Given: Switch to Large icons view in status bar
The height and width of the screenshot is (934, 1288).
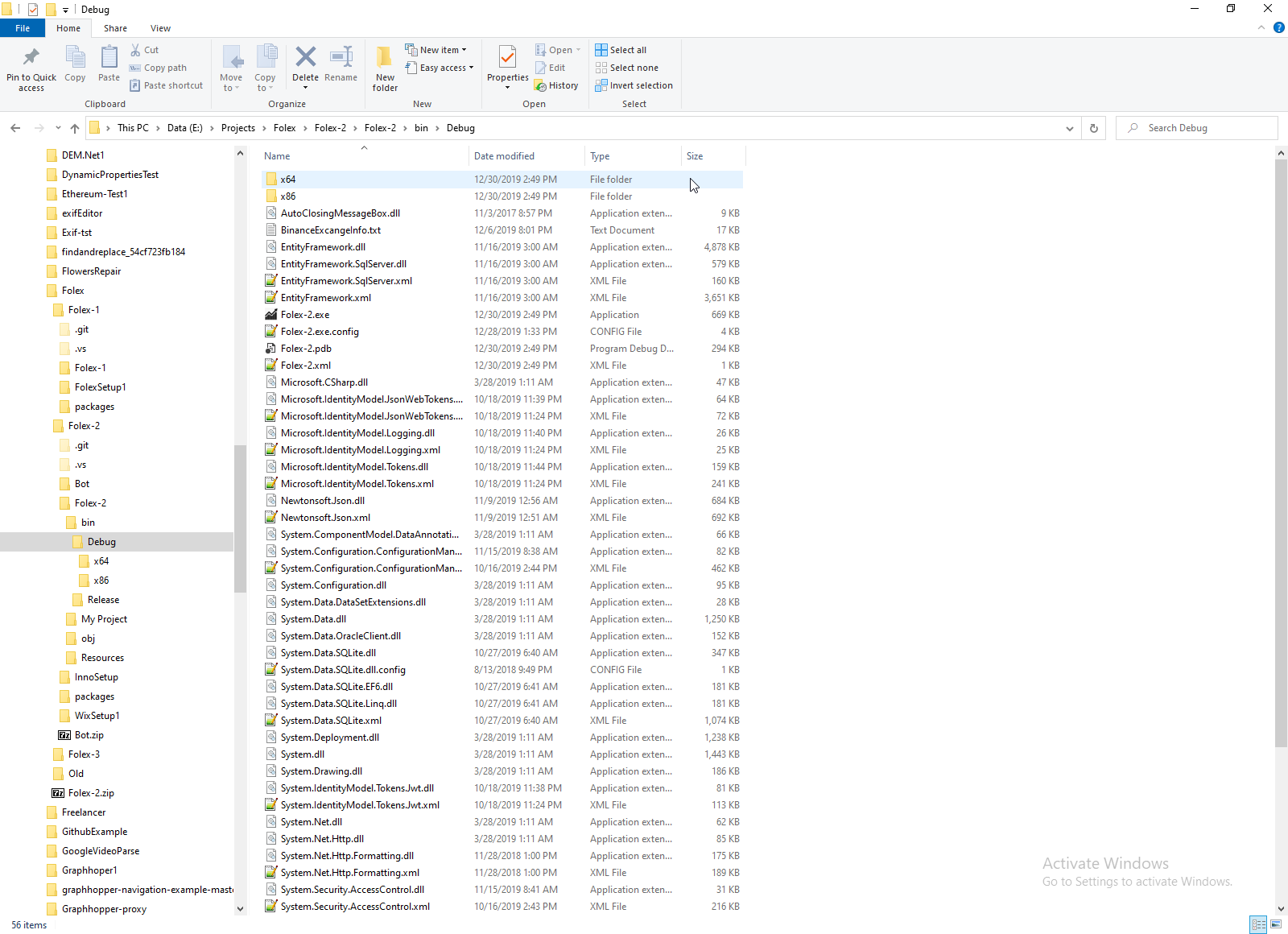Looking at the screenshot, I should coord(1276,924).
